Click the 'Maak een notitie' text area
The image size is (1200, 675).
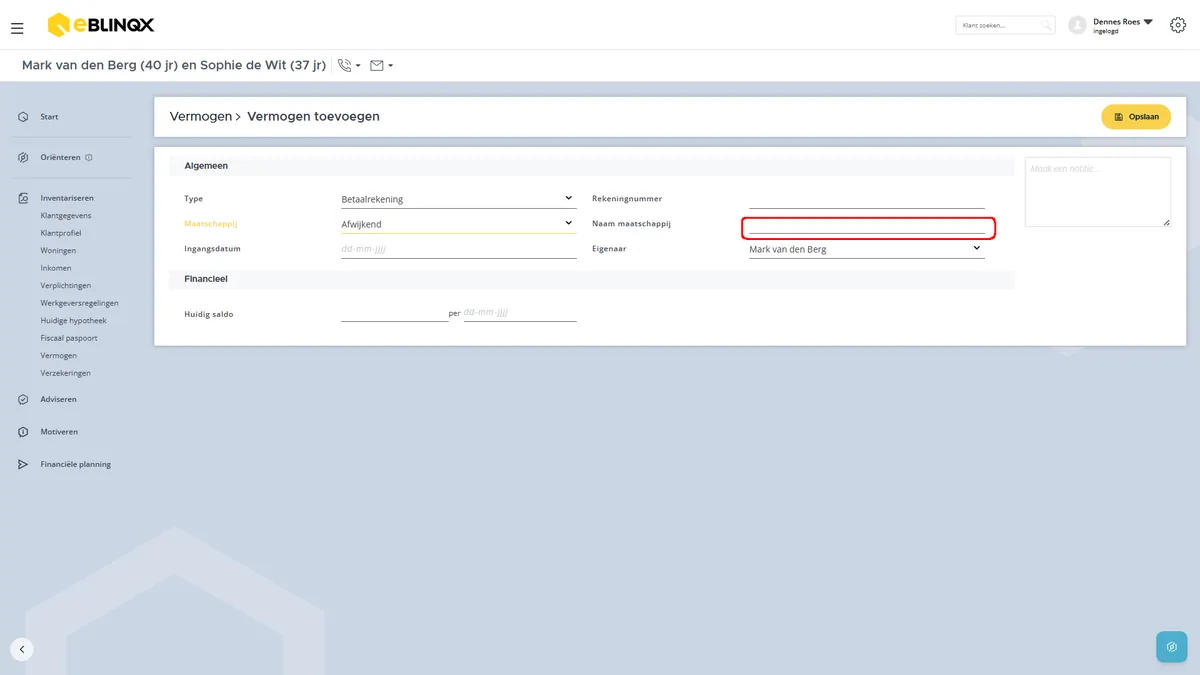(1098, 192)
